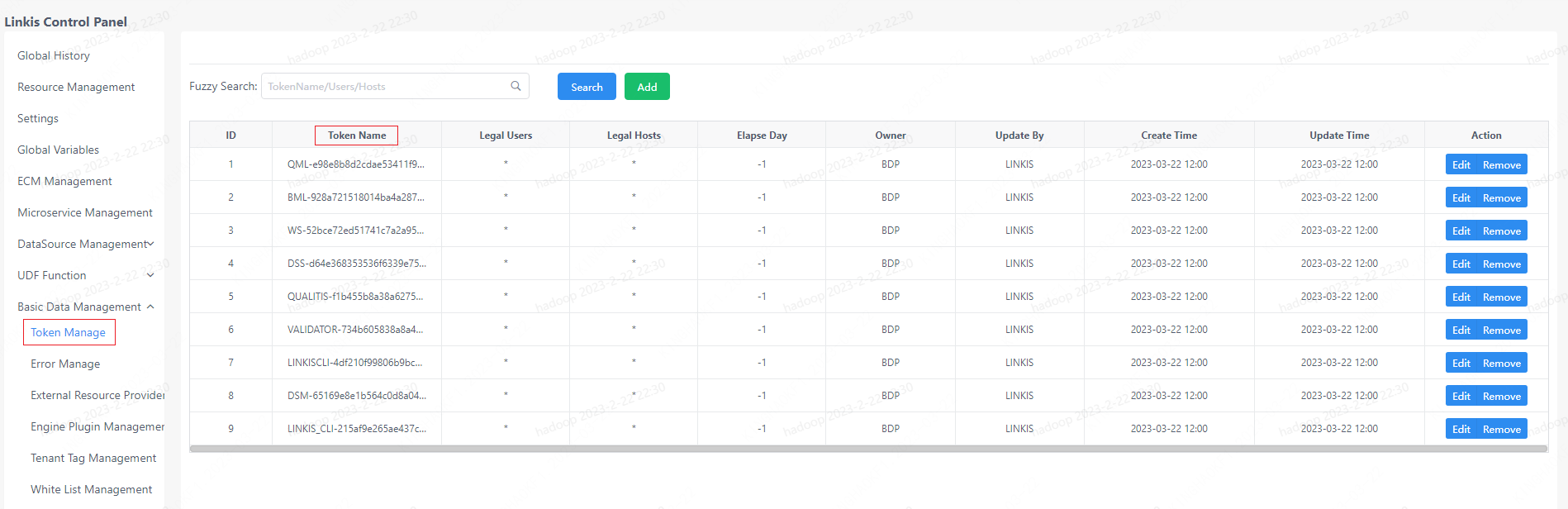Remove the LINKIS_CLI token in row 9
1568x509 pixels.
coord(1501,429)
